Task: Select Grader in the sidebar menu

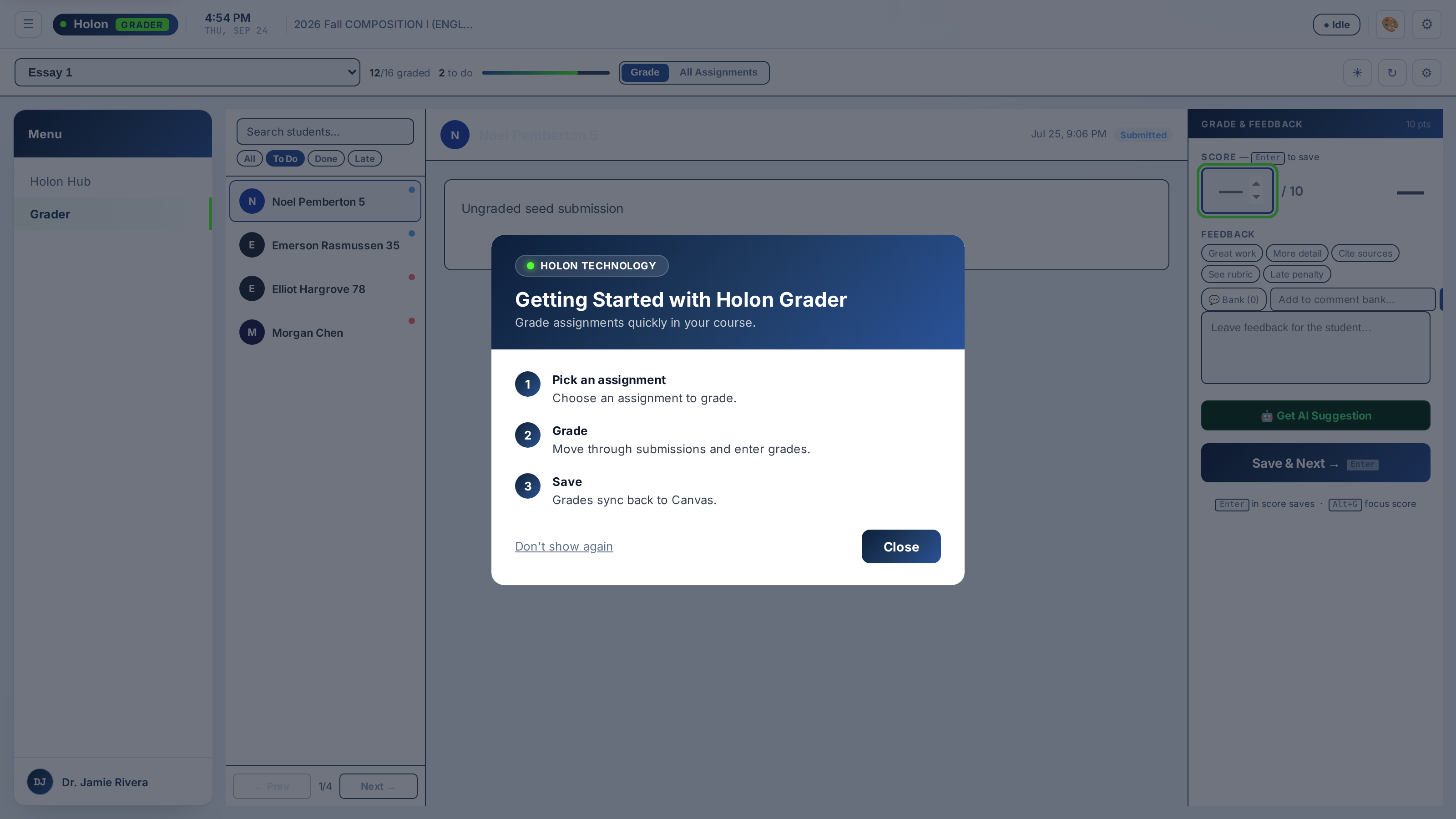Action: click(x=112, y=214)
